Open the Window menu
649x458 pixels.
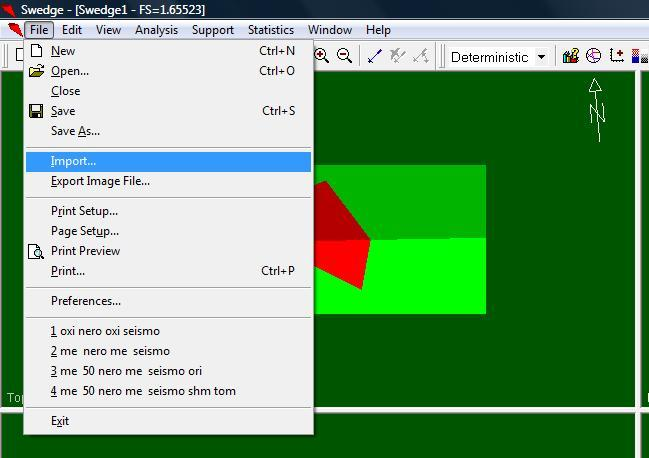(330, 30)
